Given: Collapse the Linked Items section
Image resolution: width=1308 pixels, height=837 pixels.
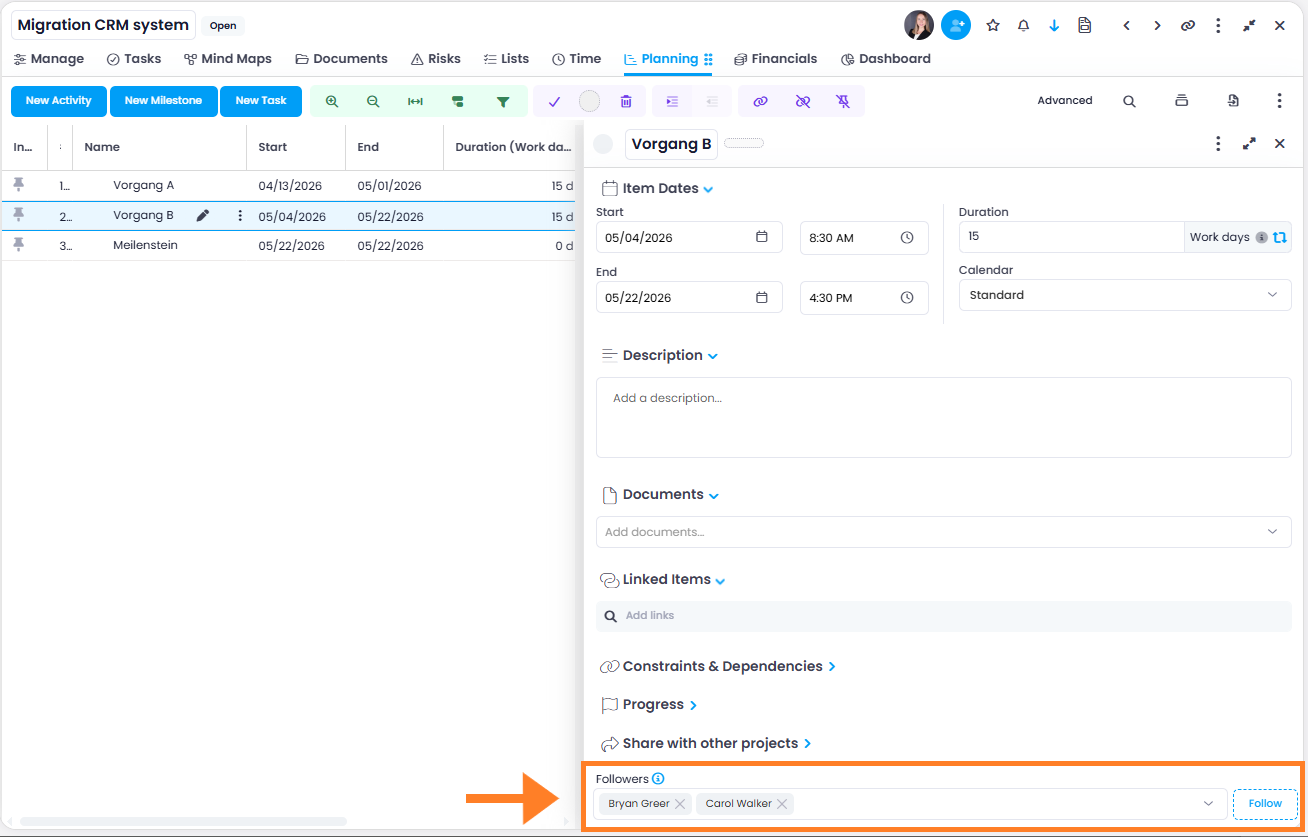Looking at the screenshot, I should pyautogui.click(x=720, y=580).
